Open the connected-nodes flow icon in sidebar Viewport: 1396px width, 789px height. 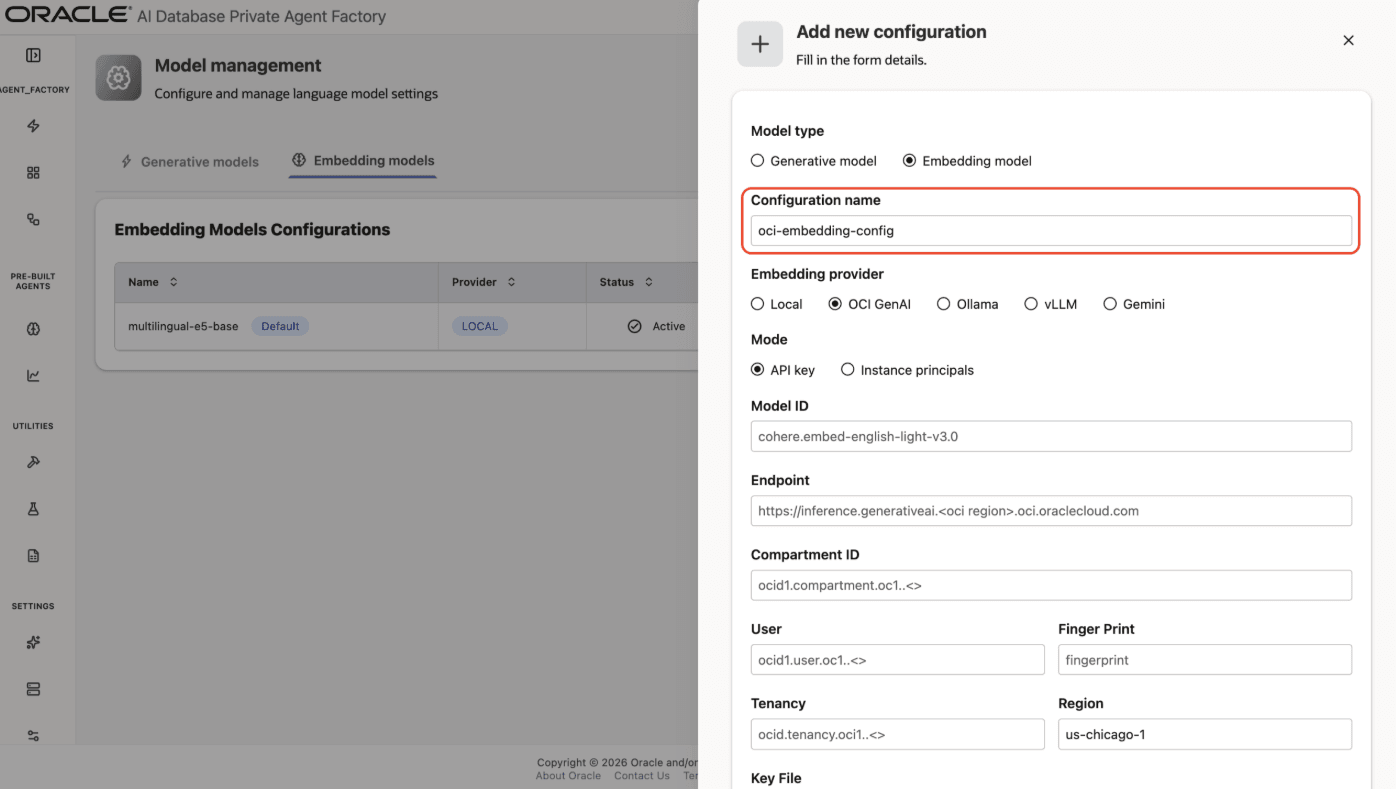tap(33, 219)
